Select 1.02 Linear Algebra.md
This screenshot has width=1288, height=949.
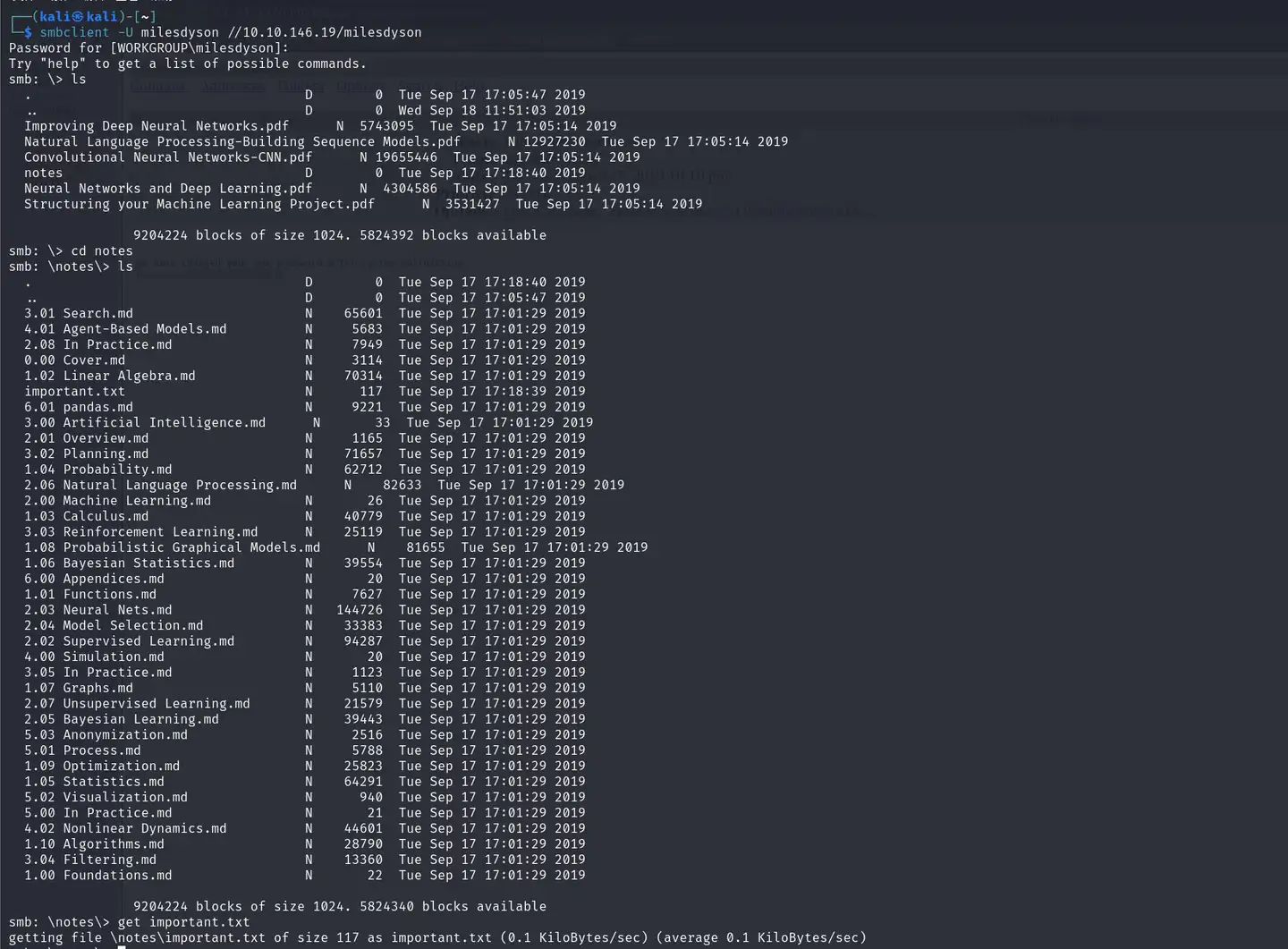tap(110, 376)
